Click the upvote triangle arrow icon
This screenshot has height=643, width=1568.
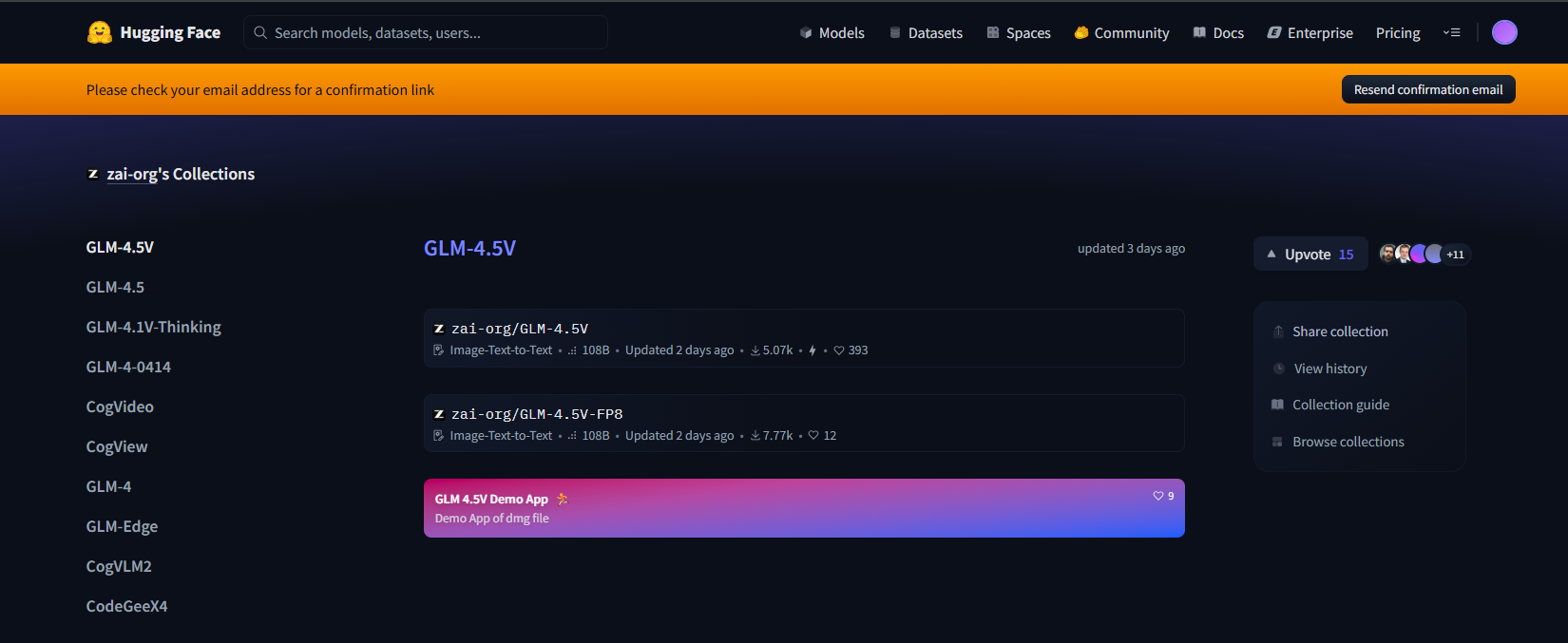point(1272,254)
